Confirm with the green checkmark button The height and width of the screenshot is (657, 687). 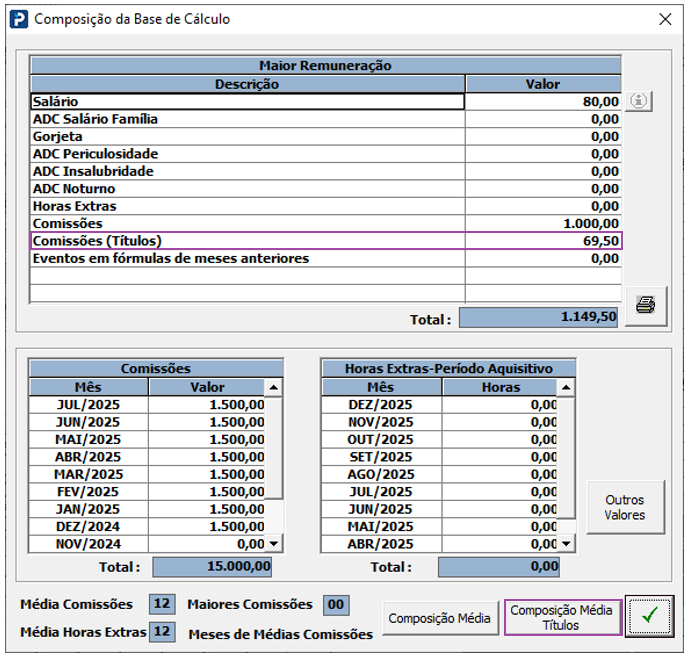coord(649,615)
